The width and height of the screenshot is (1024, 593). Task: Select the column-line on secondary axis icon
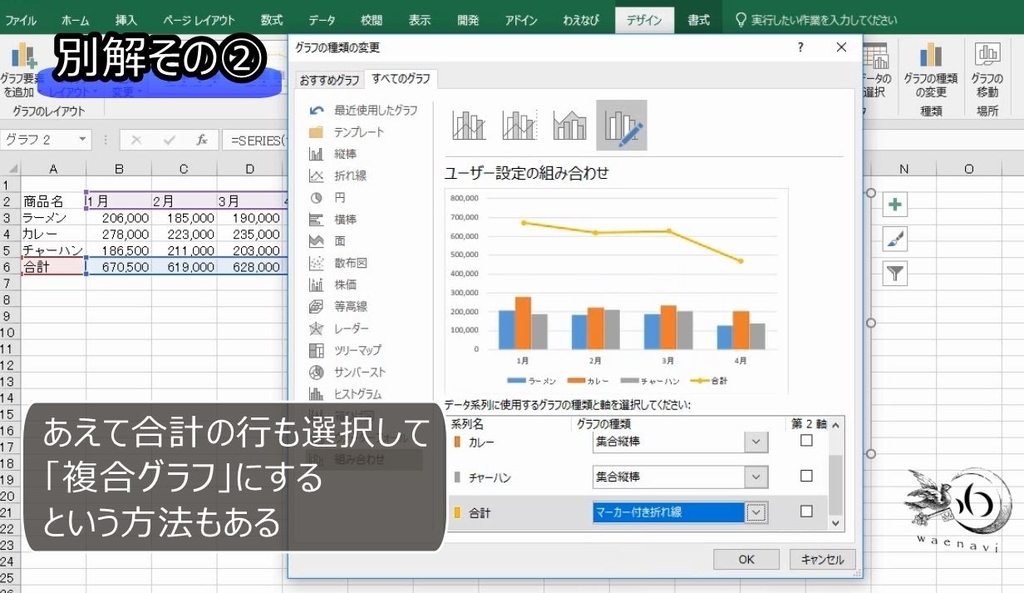point(519,125)
